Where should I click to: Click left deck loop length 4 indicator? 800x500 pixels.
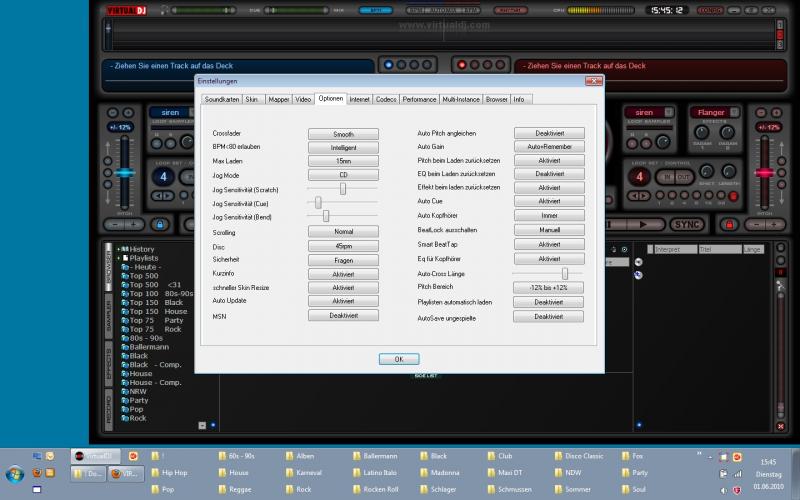tap(163, 177)
